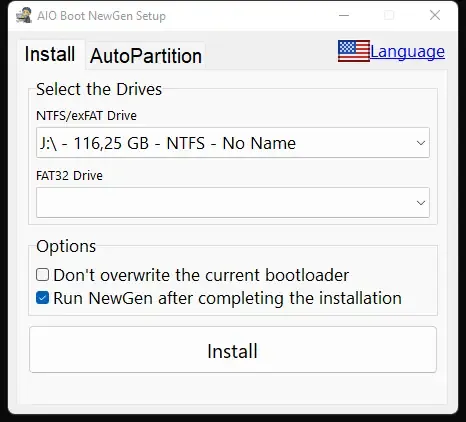Click the J:\ 116,25 GB NTFS drive entry

point(168,143)
